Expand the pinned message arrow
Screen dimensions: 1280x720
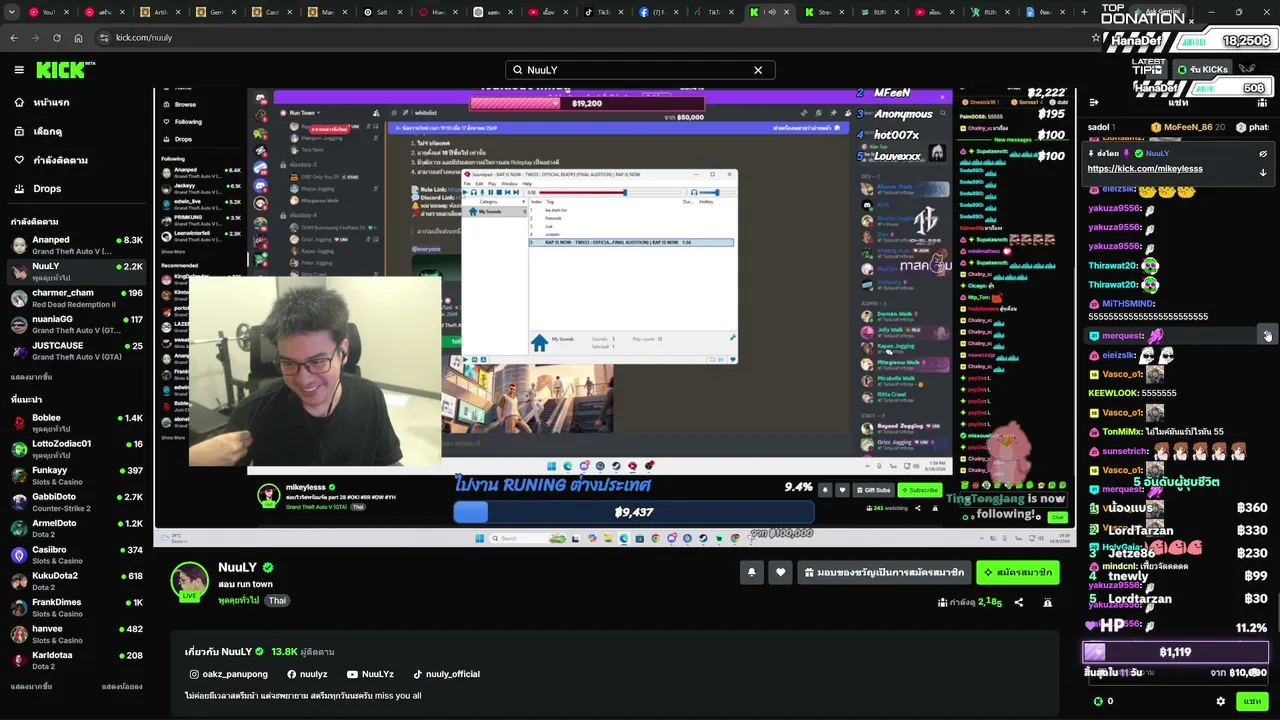coord(1263,172)
